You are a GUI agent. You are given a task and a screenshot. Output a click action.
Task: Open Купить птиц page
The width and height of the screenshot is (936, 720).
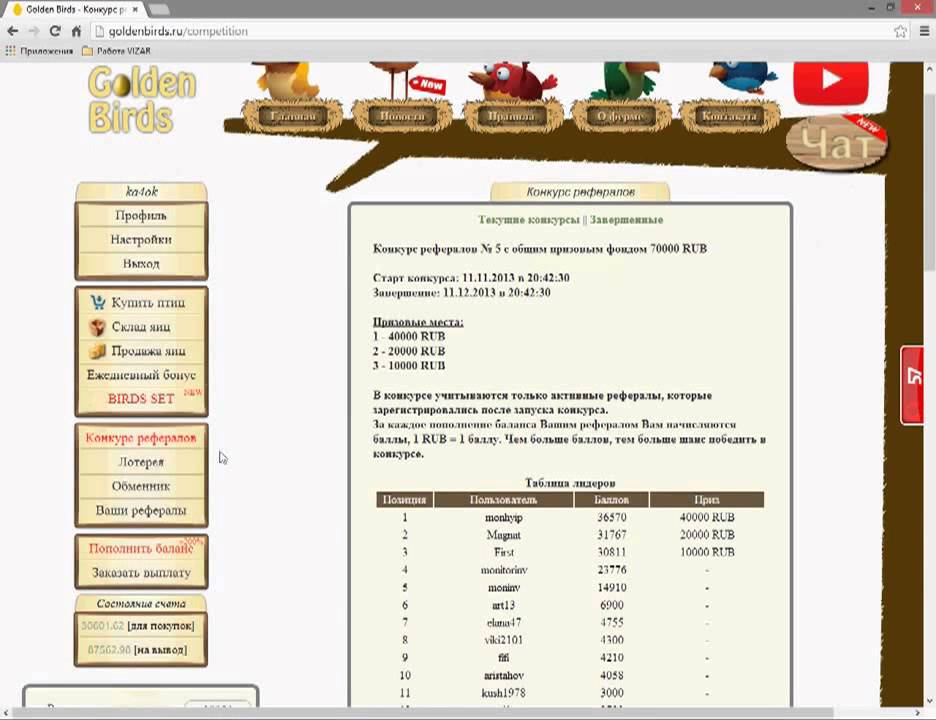(x=148, y=303)
